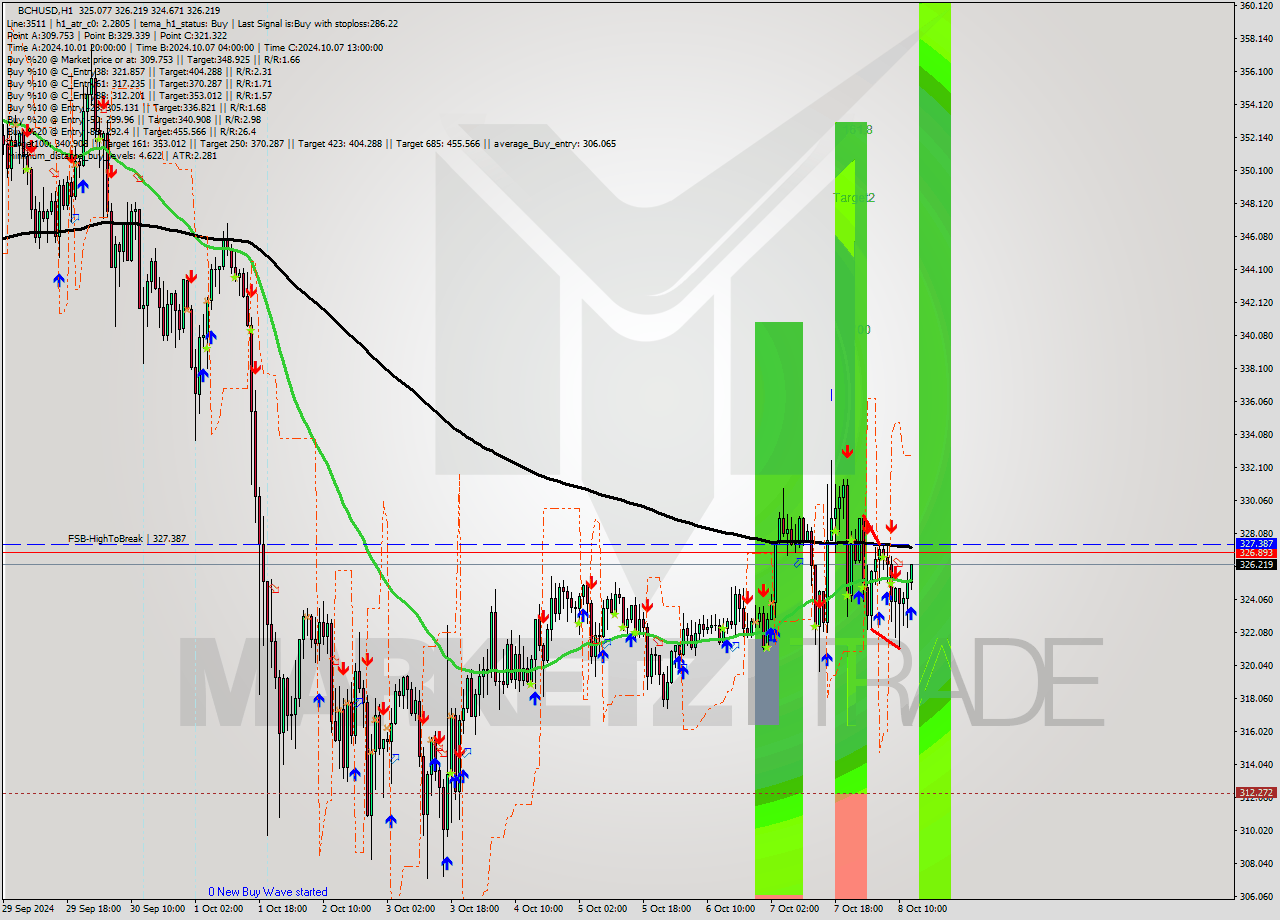
Task: Click the '8 Oct 10:00' time label
Action: tap(924, 909)
